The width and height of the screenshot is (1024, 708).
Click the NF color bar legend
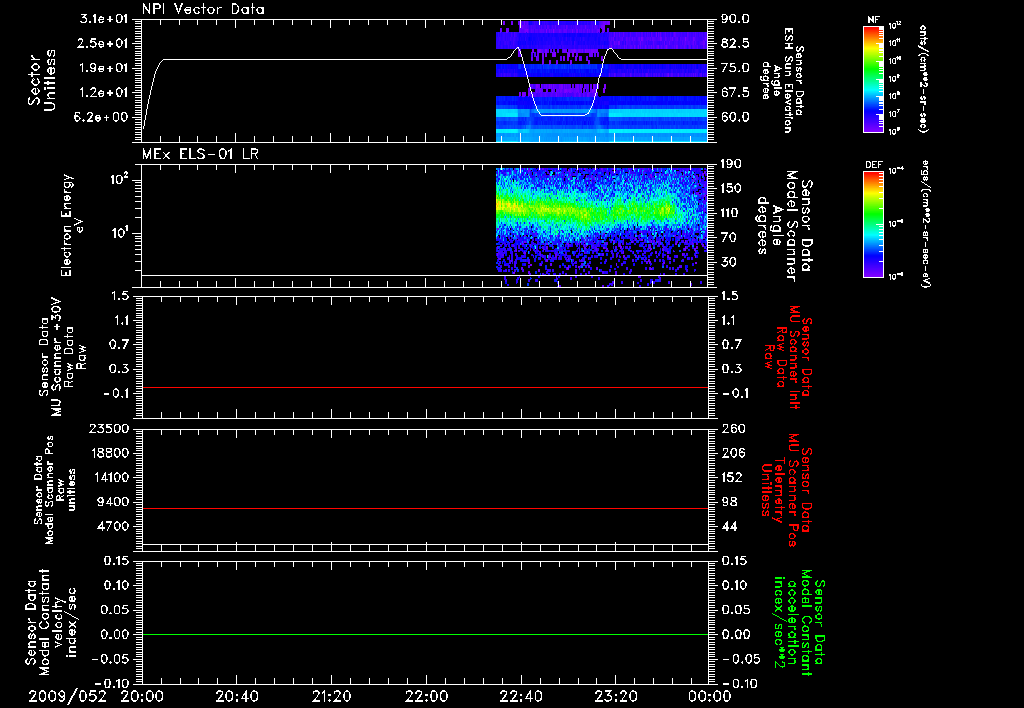(873, 78)
